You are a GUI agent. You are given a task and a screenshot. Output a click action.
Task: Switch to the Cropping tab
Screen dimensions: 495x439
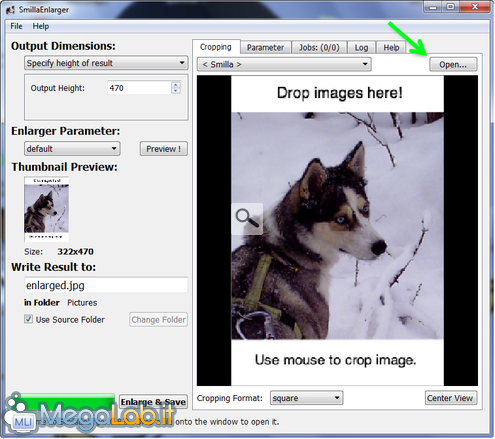(216, 47)
